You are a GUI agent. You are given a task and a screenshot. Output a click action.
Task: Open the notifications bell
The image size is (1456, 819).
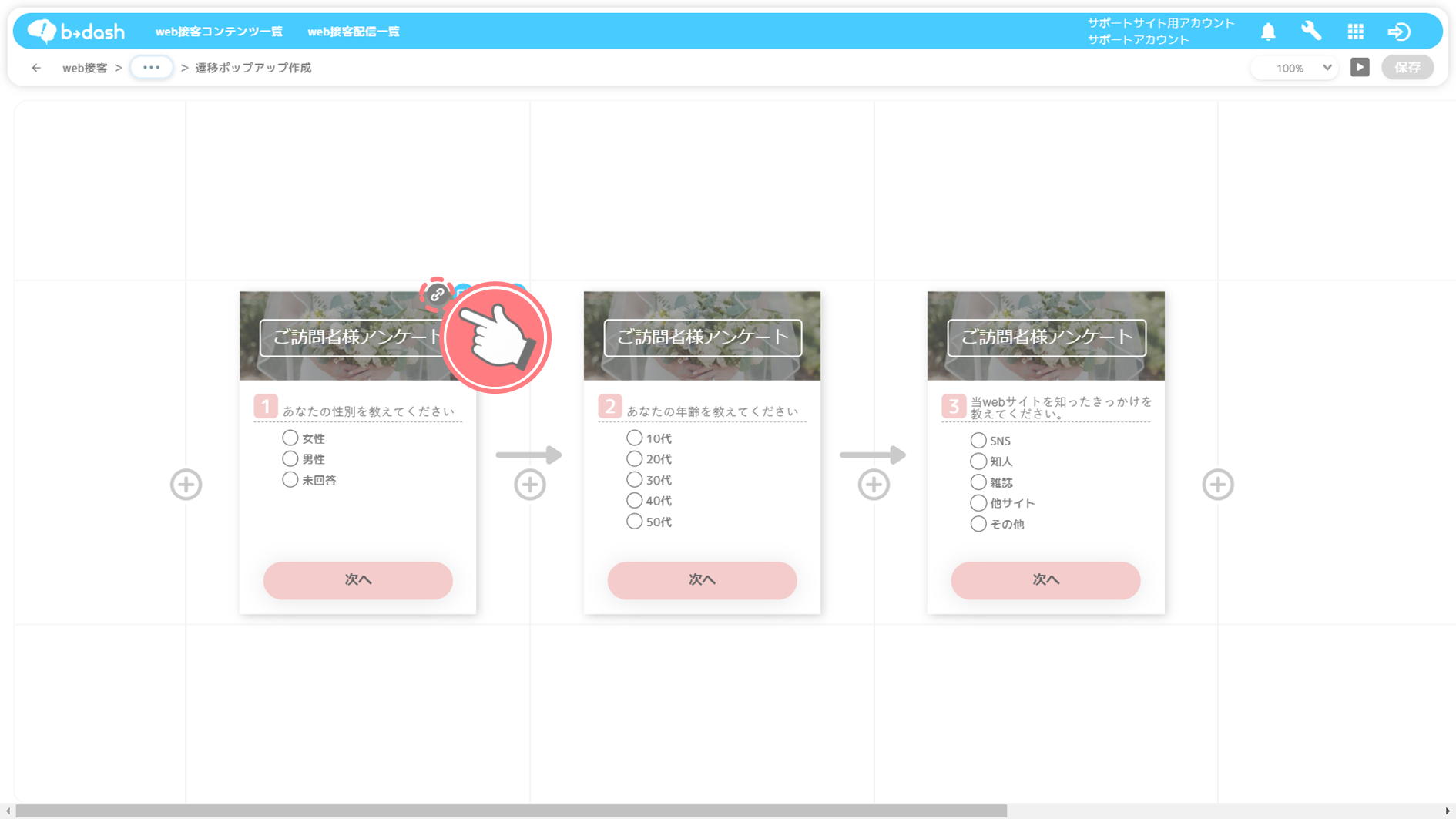coord(1268,32)
